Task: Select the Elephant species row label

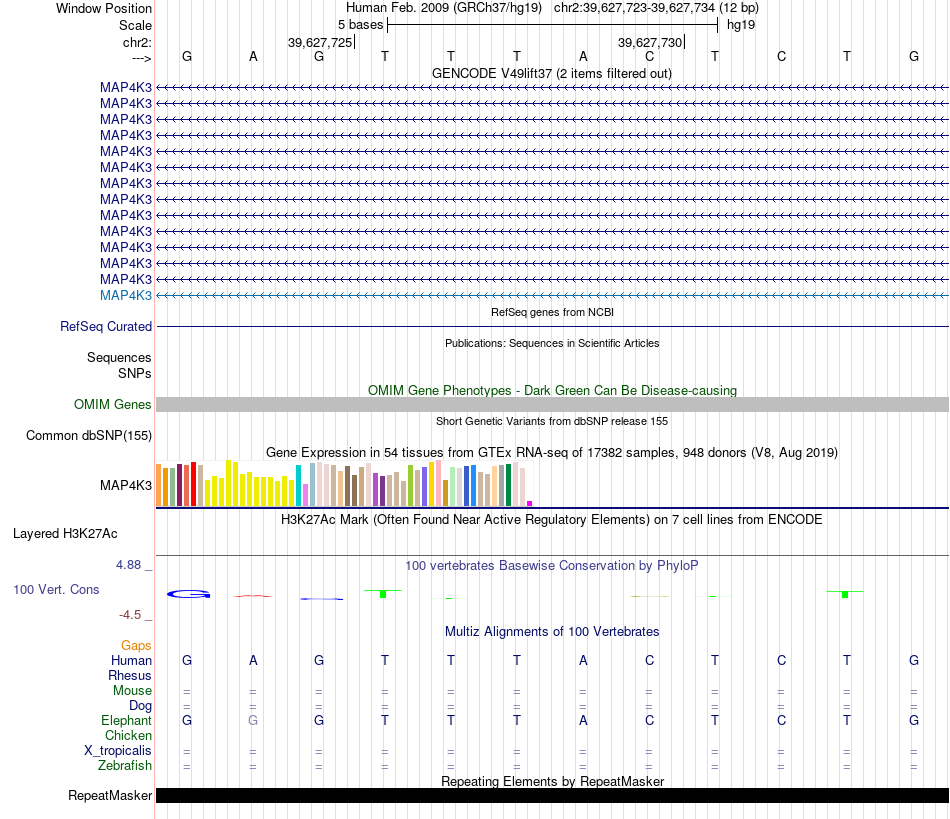Action: [126, 721]
